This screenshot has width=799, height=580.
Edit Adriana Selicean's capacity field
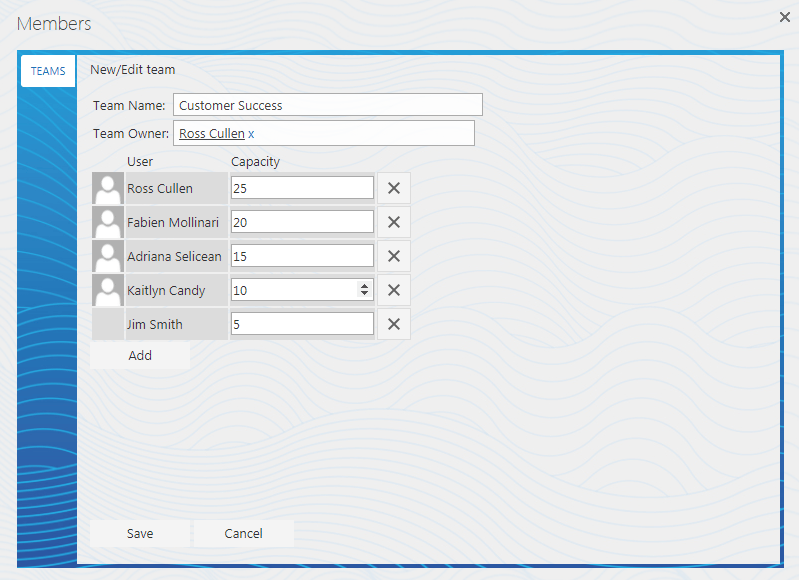point(302,256)
